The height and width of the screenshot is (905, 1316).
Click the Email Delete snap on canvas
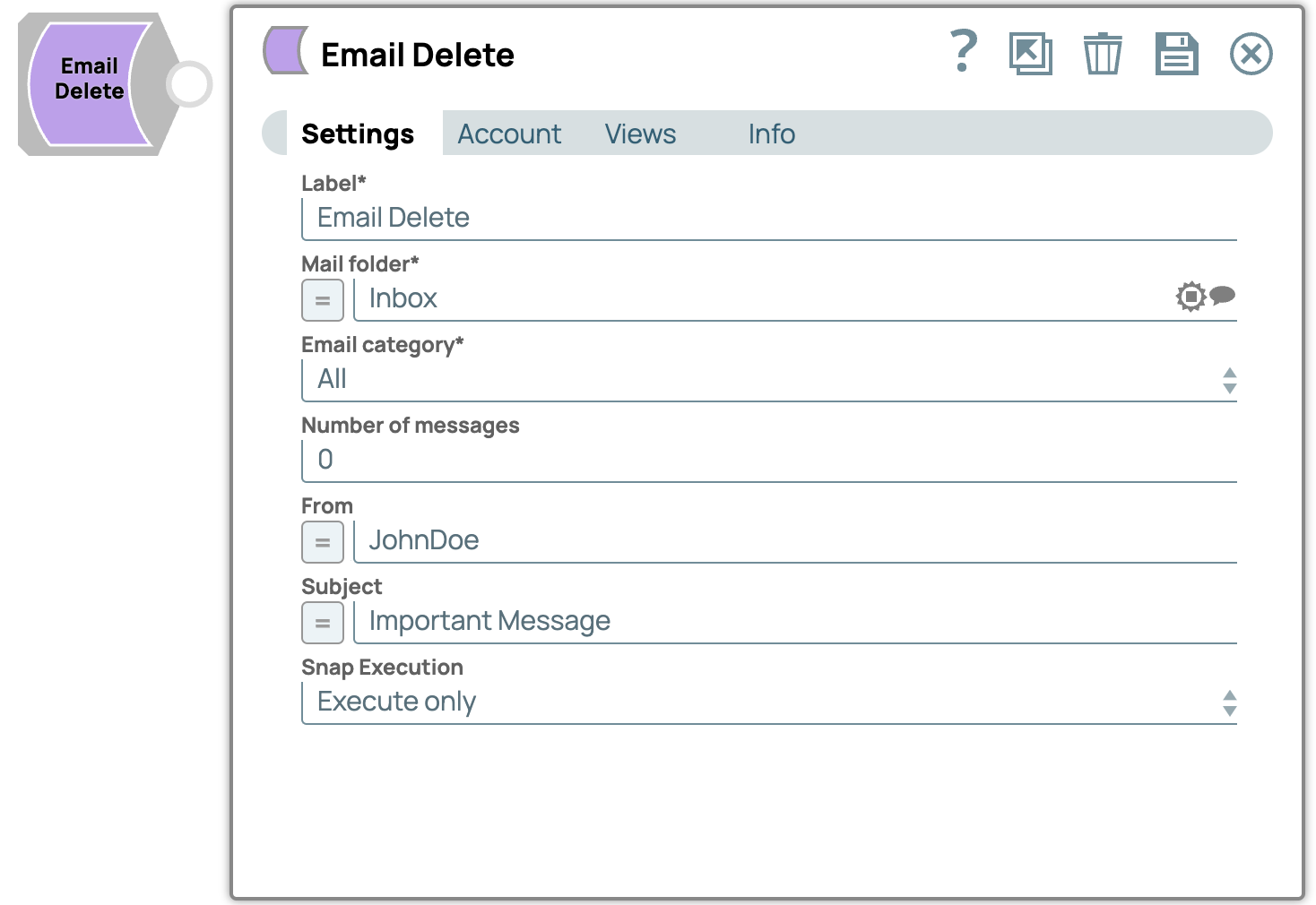pyautogui.click(x=90, y=84)
